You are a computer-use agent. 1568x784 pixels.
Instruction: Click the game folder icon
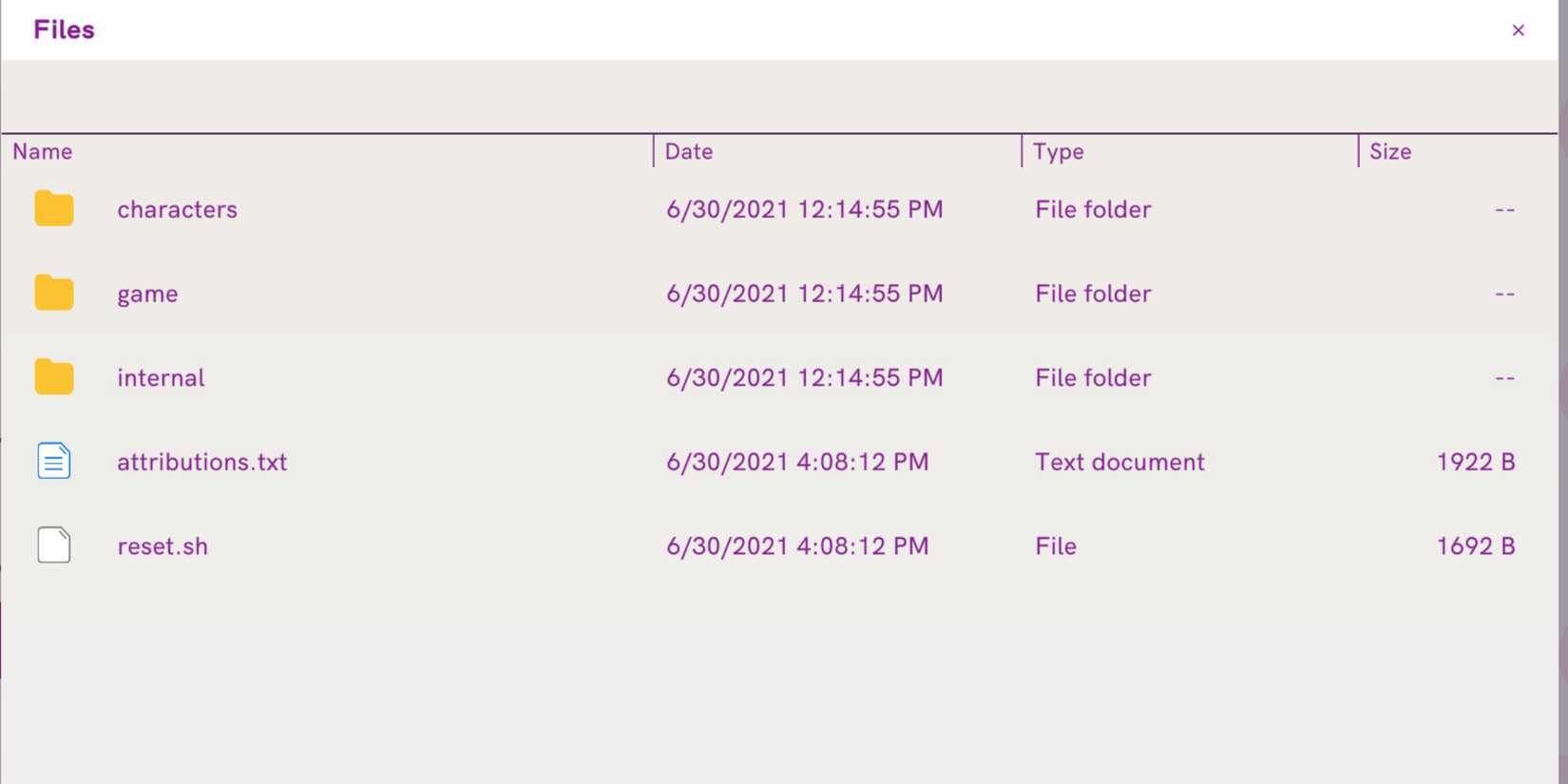[54, 294]
